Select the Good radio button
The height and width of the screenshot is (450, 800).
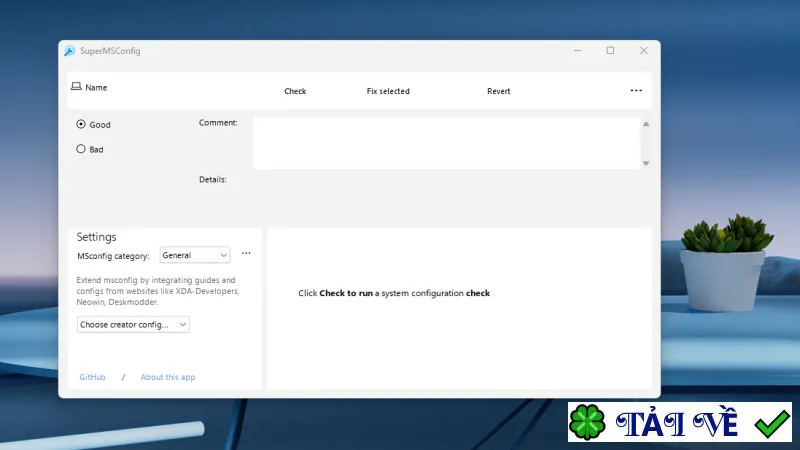pos(81,124)
